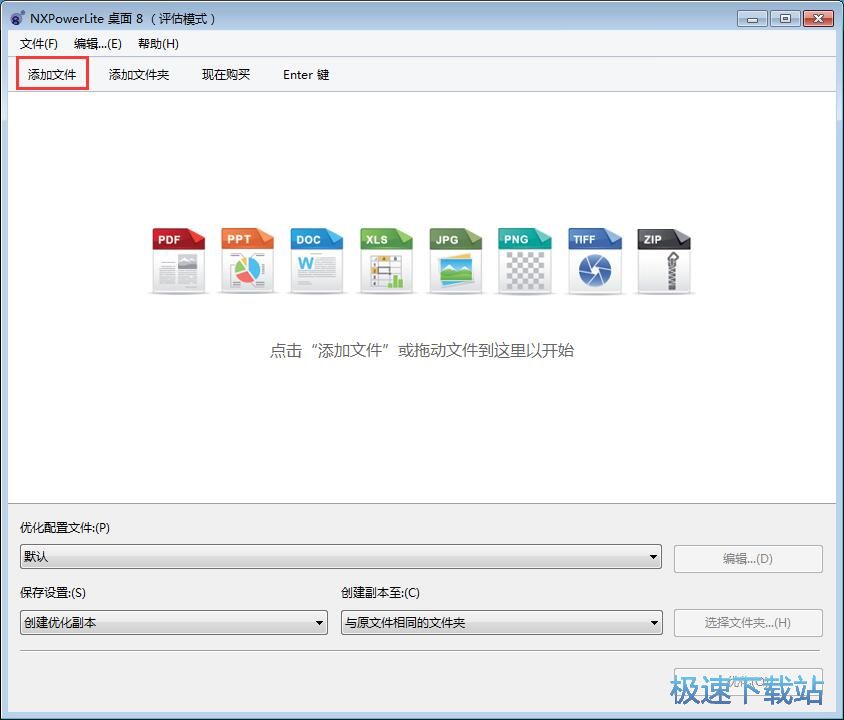Click the 创建副本至:(C) label

tap(380, 592)
